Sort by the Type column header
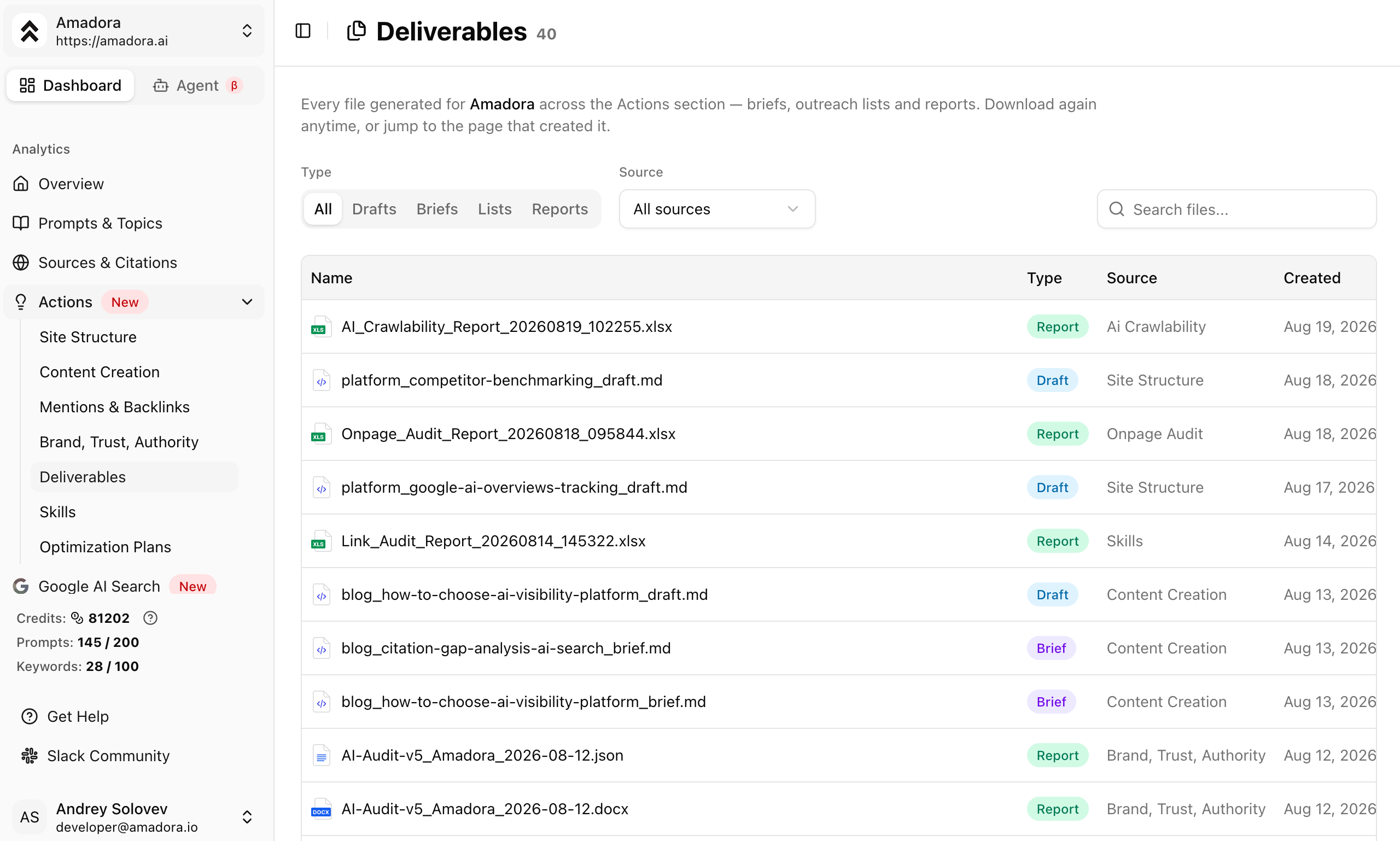Viewport: 1400px width, 841px height. (1044, 278)
